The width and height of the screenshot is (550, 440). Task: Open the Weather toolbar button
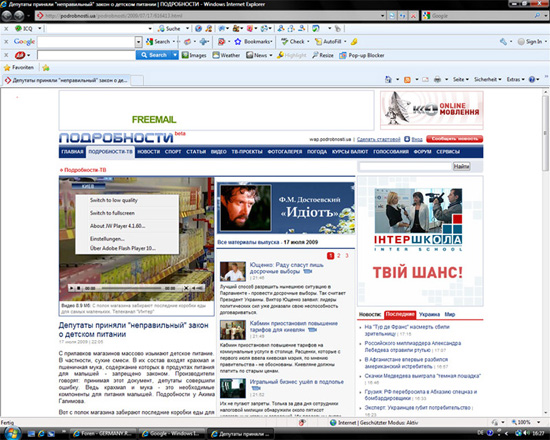(226, 55)
